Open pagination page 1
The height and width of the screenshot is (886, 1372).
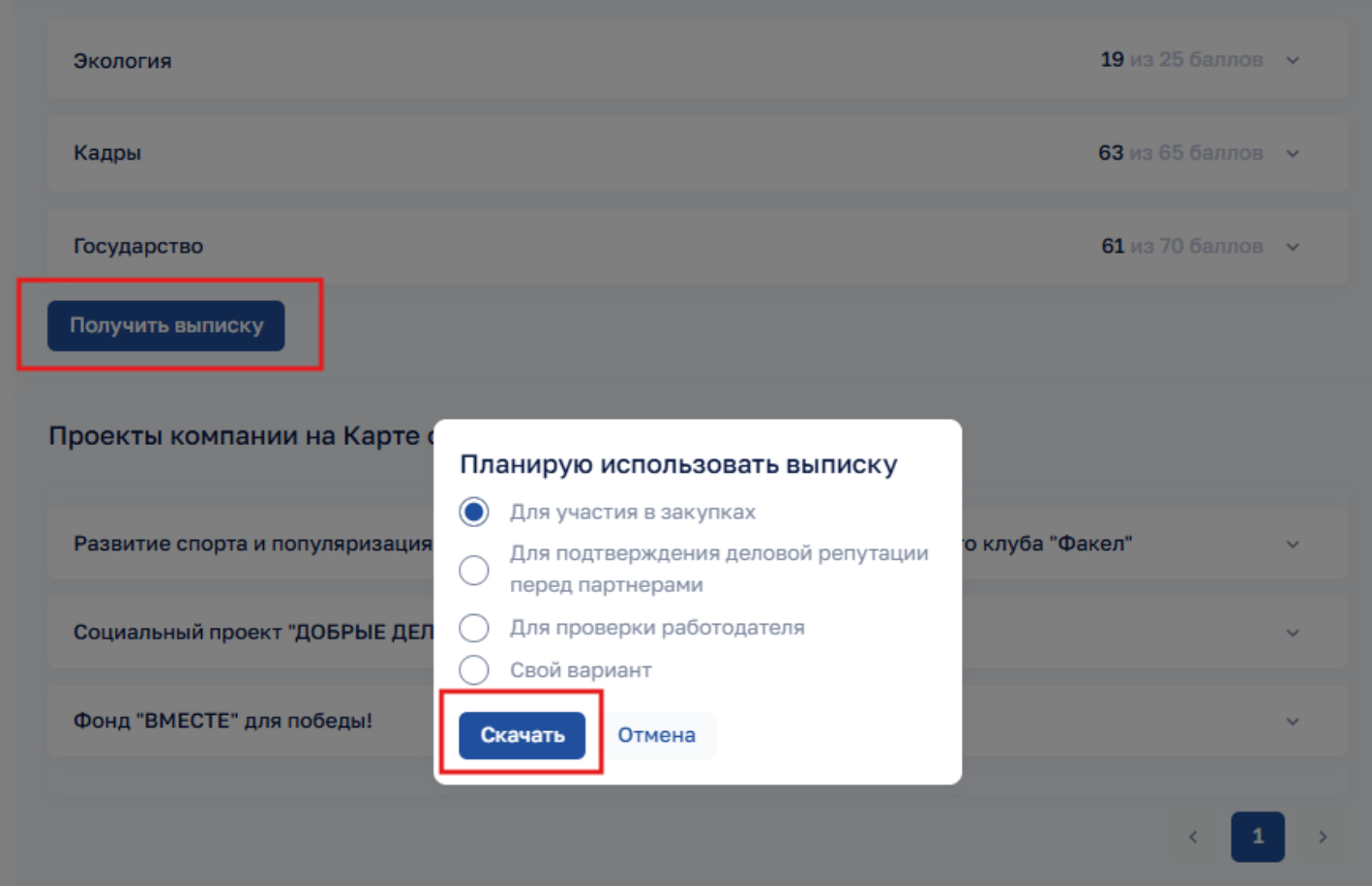pyautogui.click(x=1257, y=837)
